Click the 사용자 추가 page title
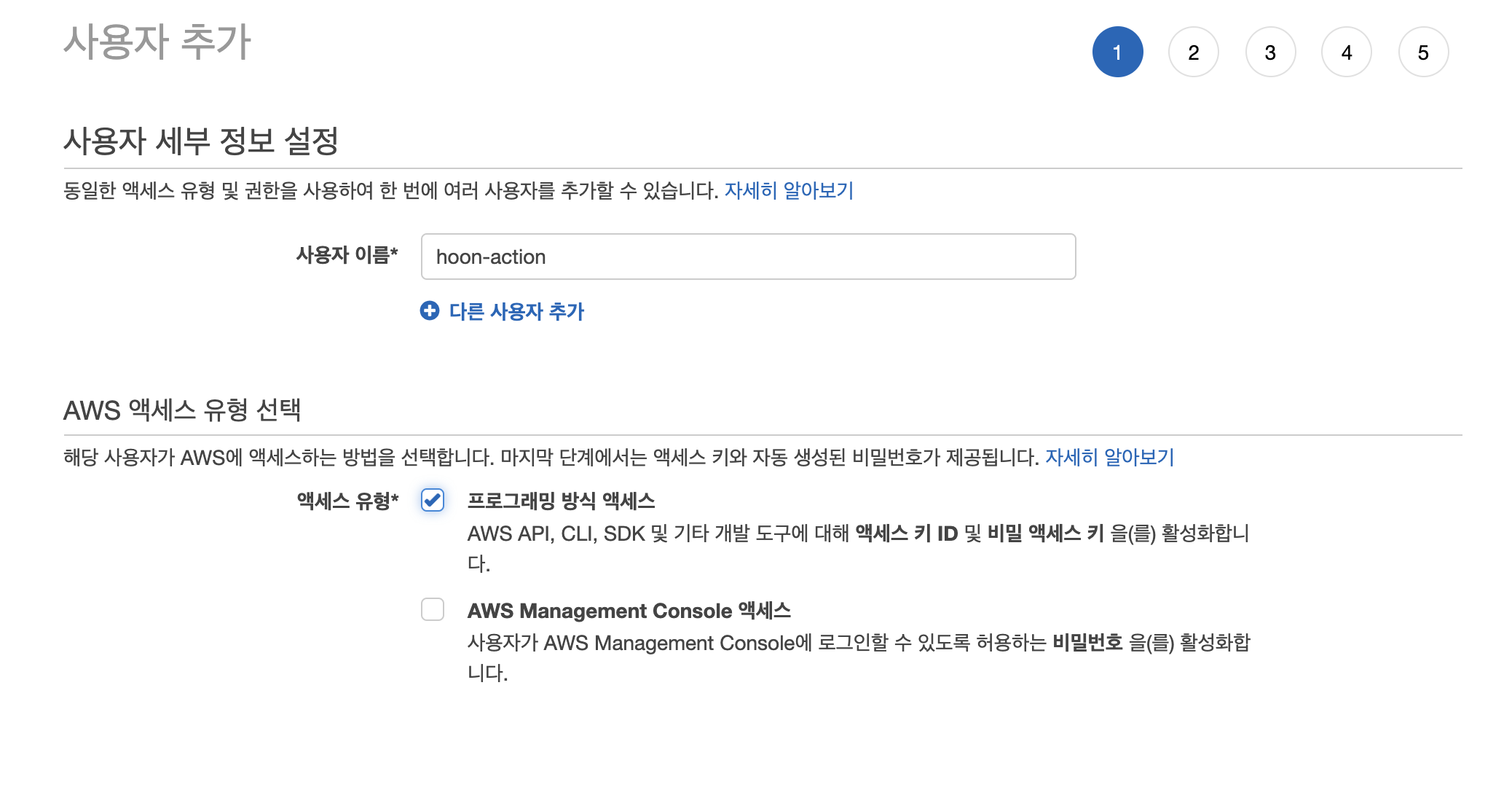 (157, 42)
